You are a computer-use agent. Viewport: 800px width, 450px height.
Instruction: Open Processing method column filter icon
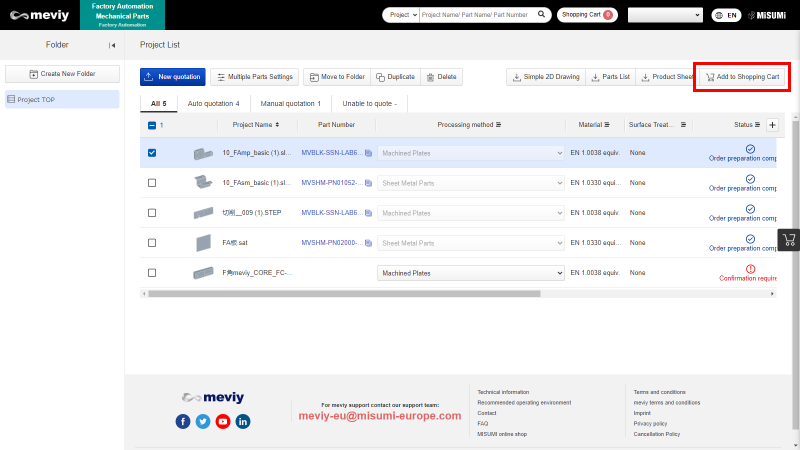pyautogui.click(x=498, y=124)
